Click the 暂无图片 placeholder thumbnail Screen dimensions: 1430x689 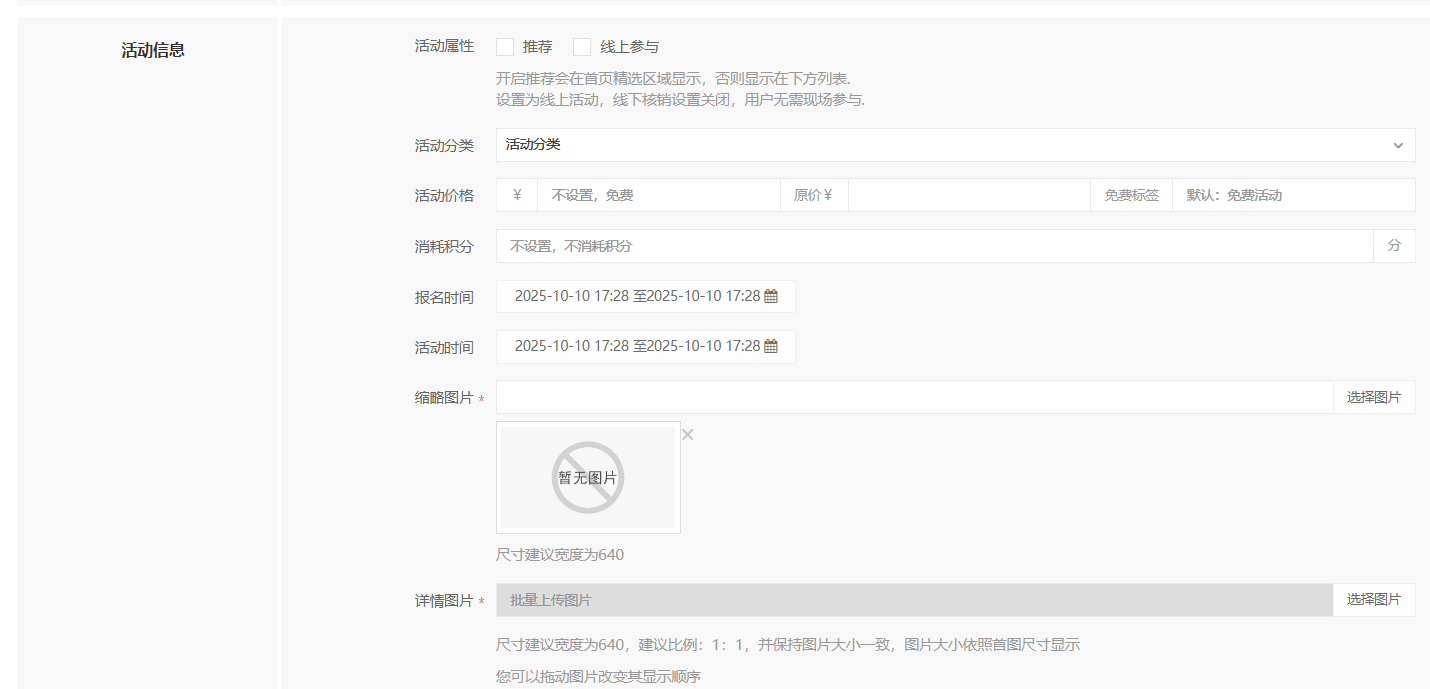pos(588,478)
